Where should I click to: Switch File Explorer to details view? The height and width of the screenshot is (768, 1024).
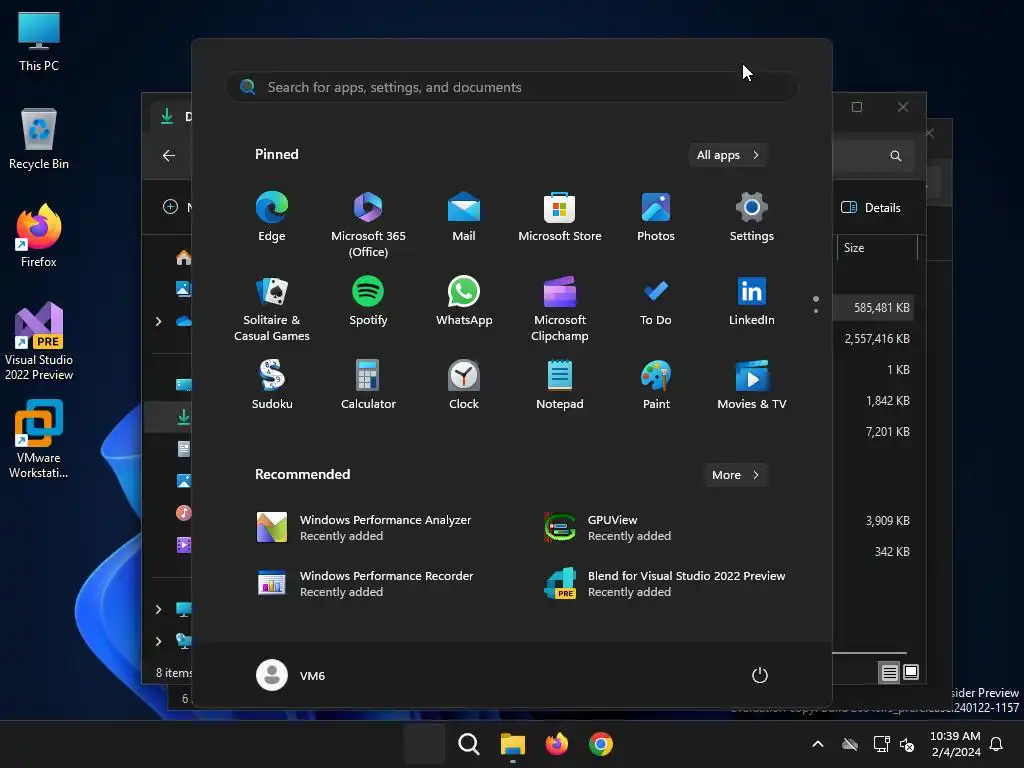pyautogui.click(x=889, y=673)
